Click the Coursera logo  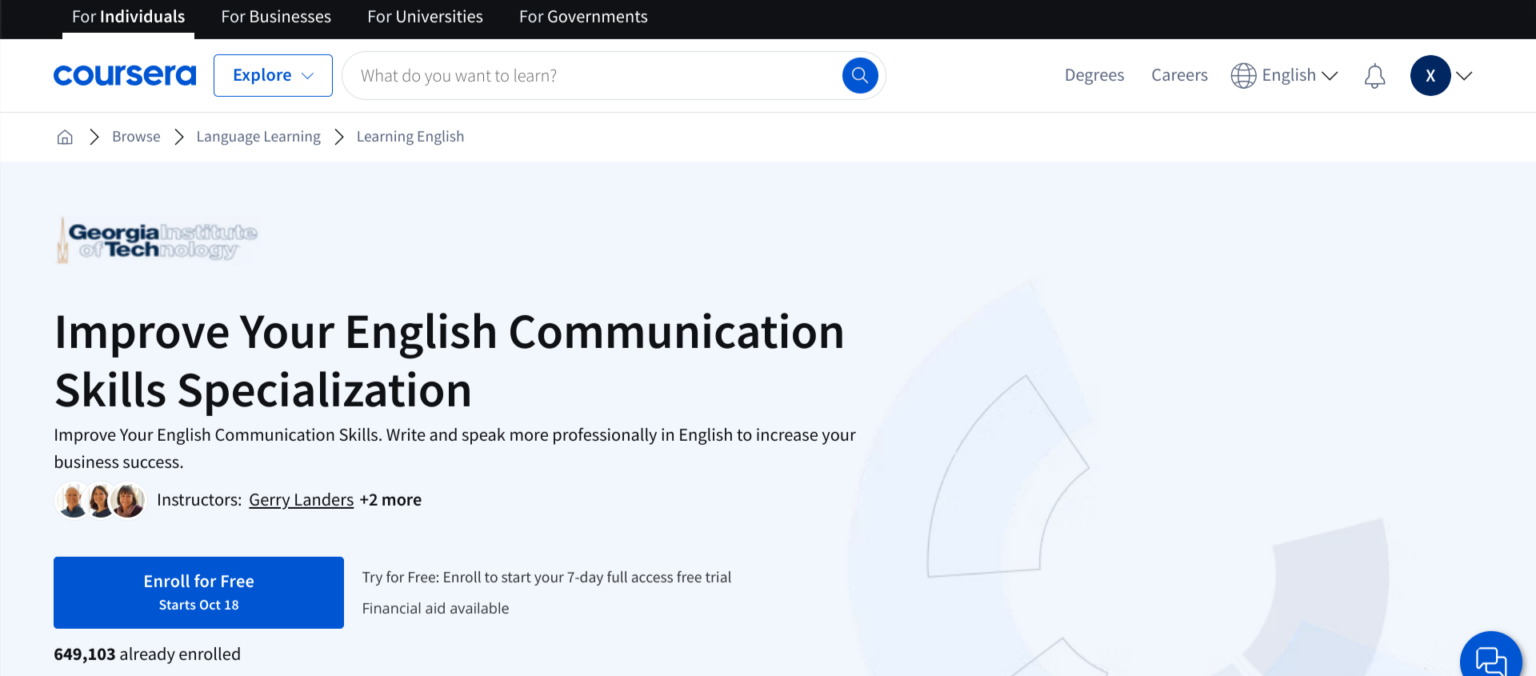tap(124, 74)
